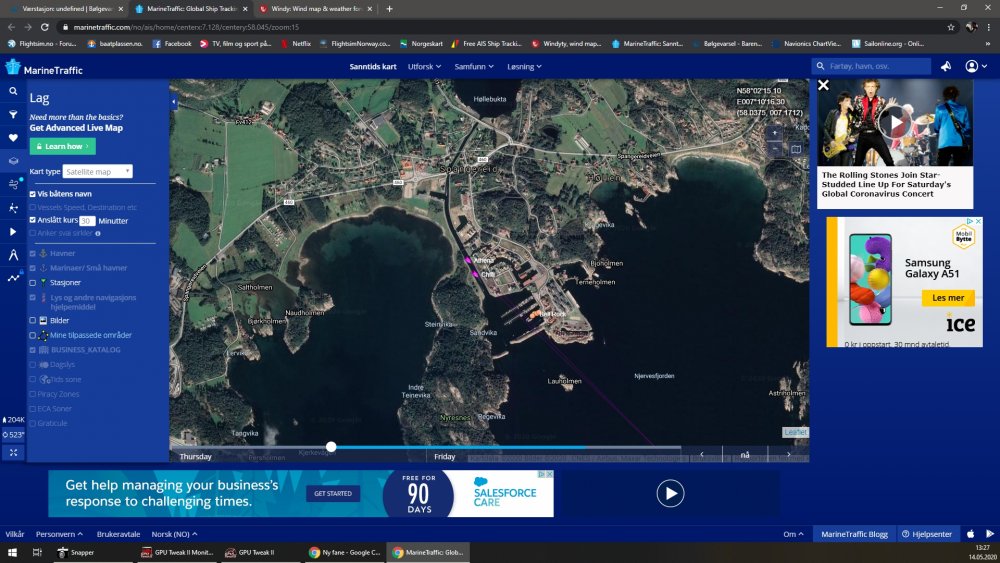
Task: Collapse the Lag layers panel arrow
Action: 173,102
